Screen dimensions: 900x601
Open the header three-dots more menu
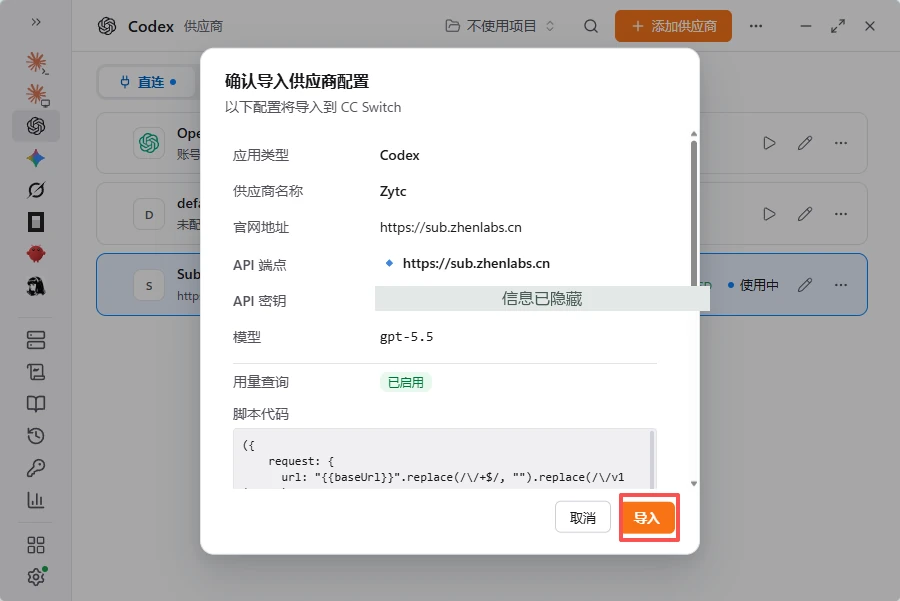(x=756, y=26)
